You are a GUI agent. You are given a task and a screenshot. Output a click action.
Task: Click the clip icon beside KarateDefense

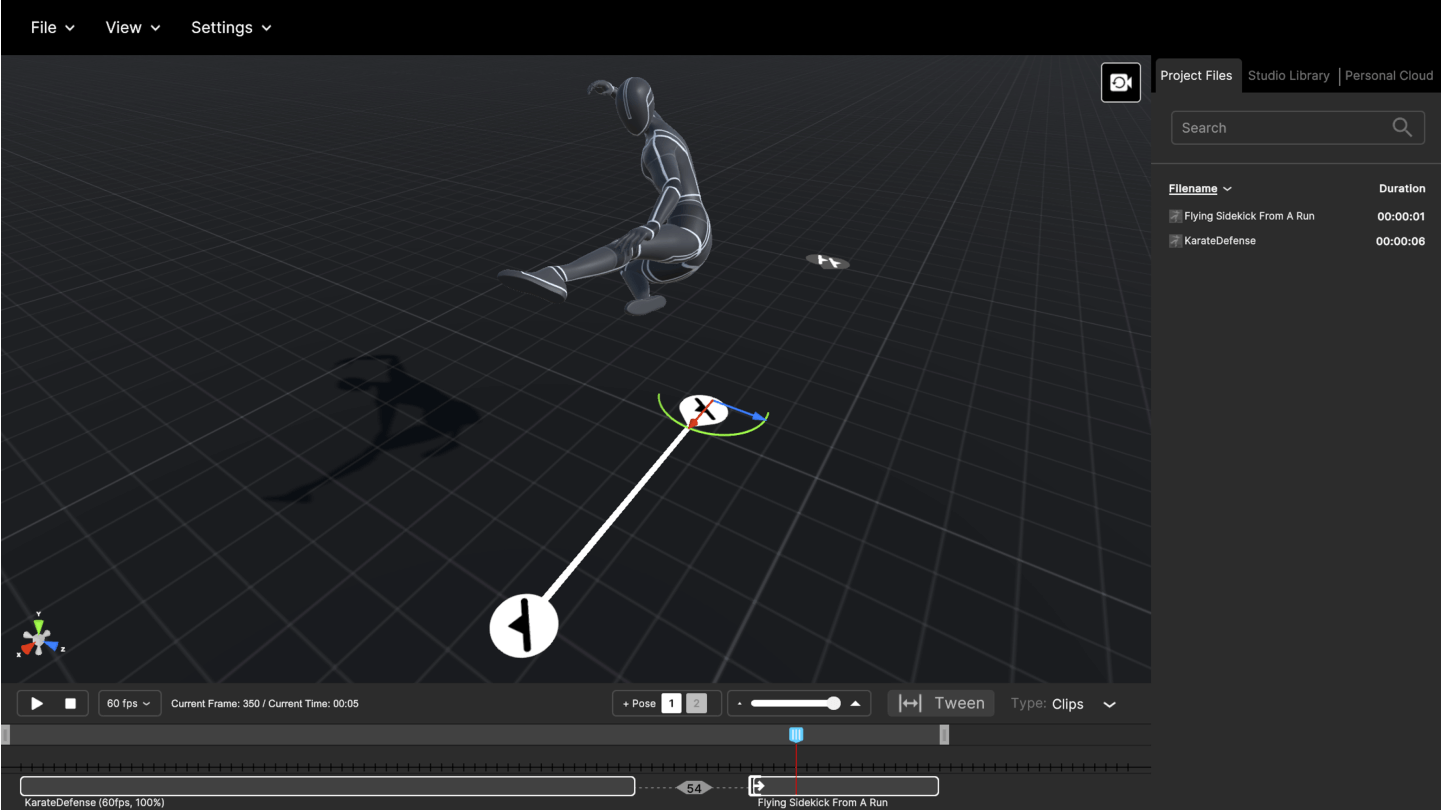point(1175,240)
